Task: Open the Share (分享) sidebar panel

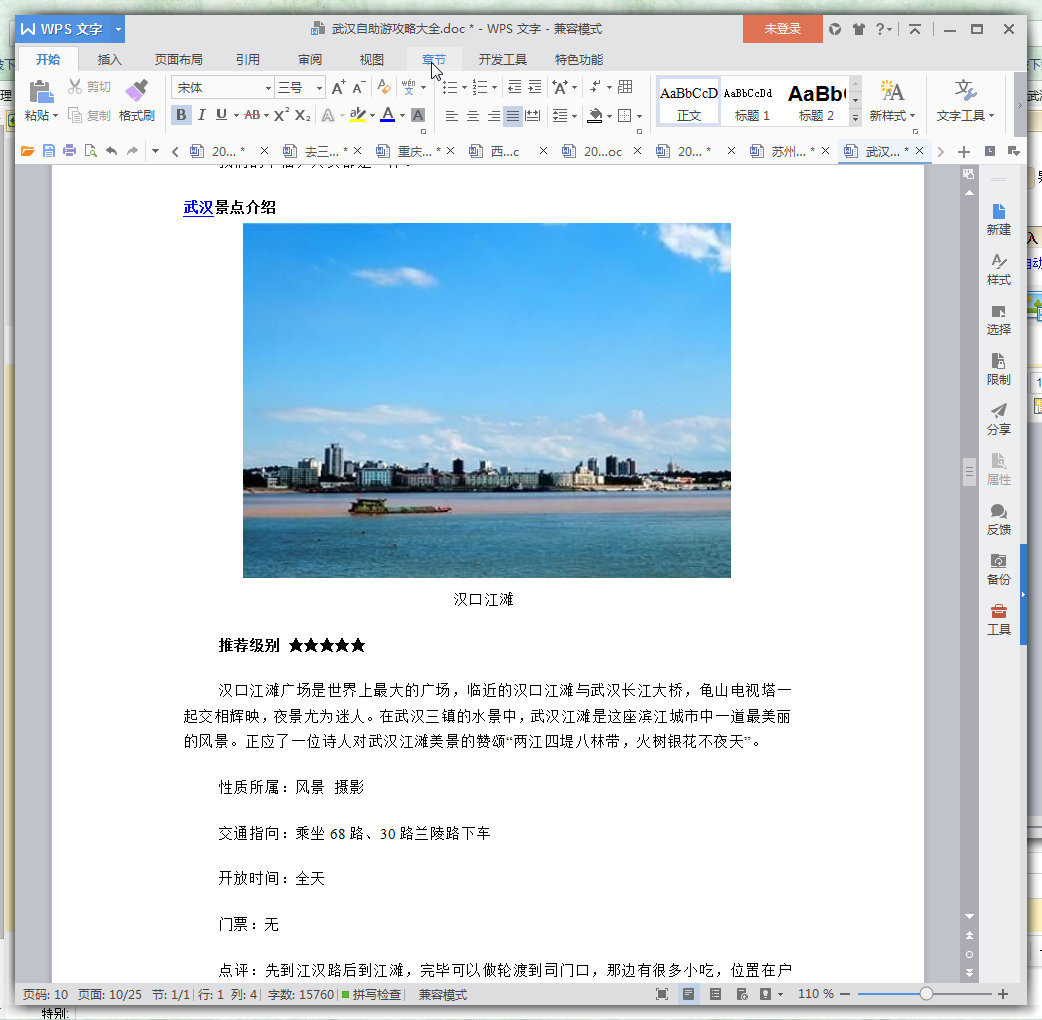Action: 998,419
